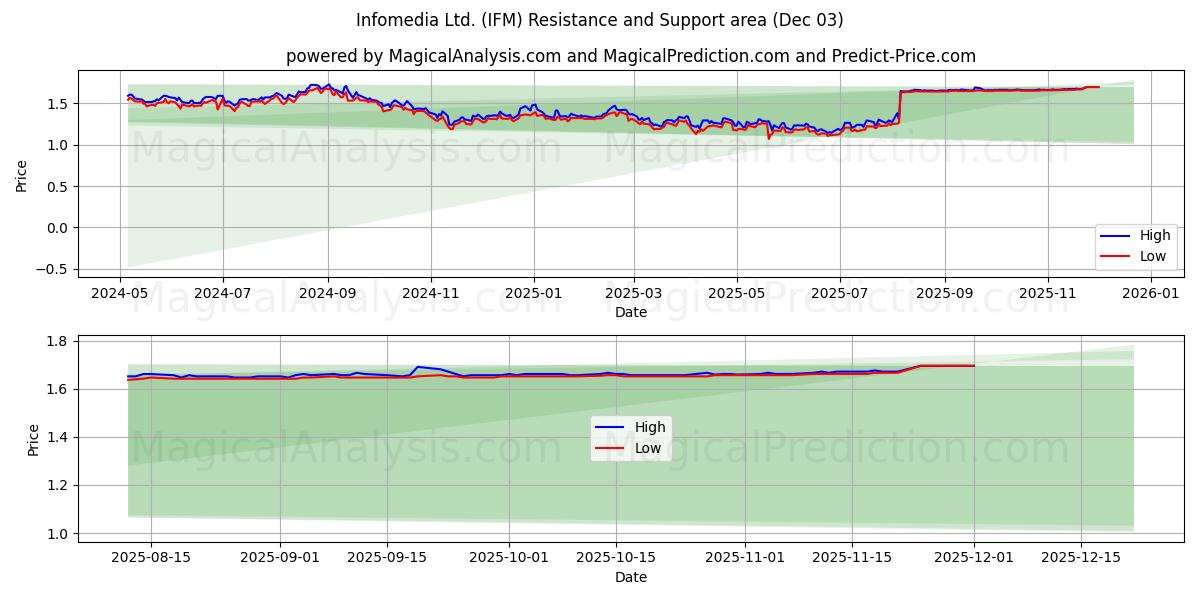Image resolution: width=1200 pixels, height=600 pixels.
Task: Click the '1.6' y-axis tick on bottom chart
Action: pyautogui.click(x=58, y=389)
